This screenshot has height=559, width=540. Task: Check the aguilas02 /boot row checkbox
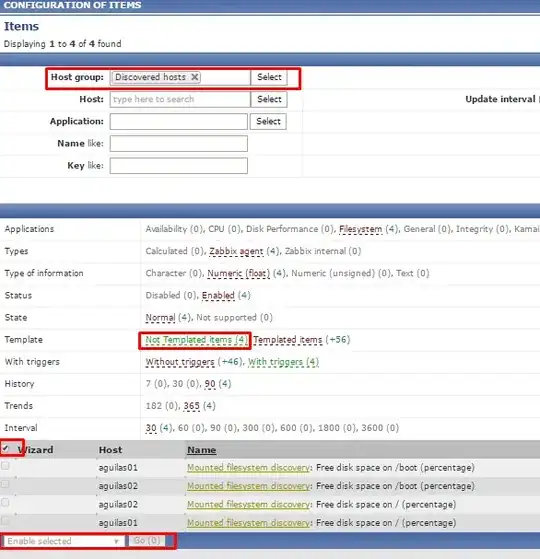point(5,484)
